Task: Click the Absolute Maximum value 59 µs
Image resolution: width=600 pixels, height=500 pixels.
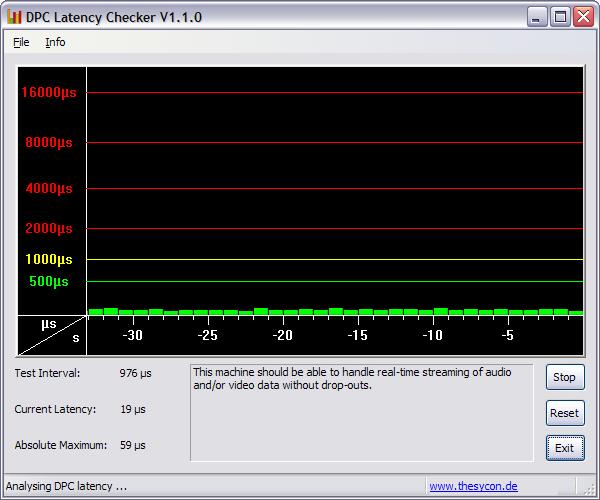Action: (132, 445)
